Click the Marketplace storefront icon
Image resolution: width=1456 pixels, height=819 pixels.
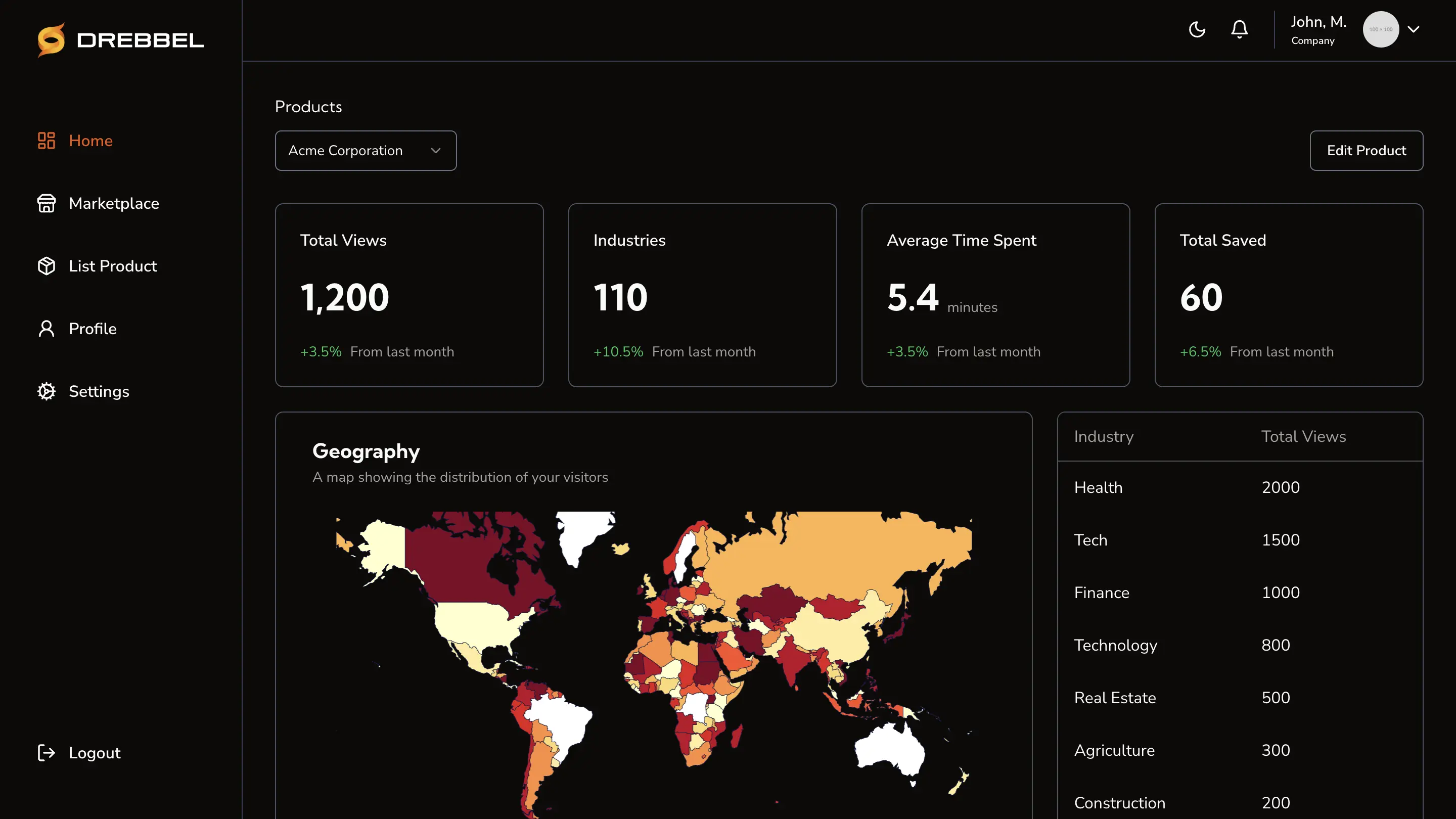[47, 203]
